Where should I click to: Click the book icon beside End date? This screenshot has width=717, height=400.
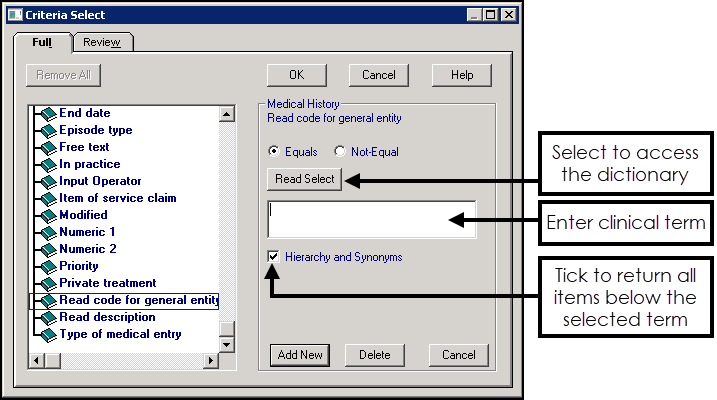[47, 114]
